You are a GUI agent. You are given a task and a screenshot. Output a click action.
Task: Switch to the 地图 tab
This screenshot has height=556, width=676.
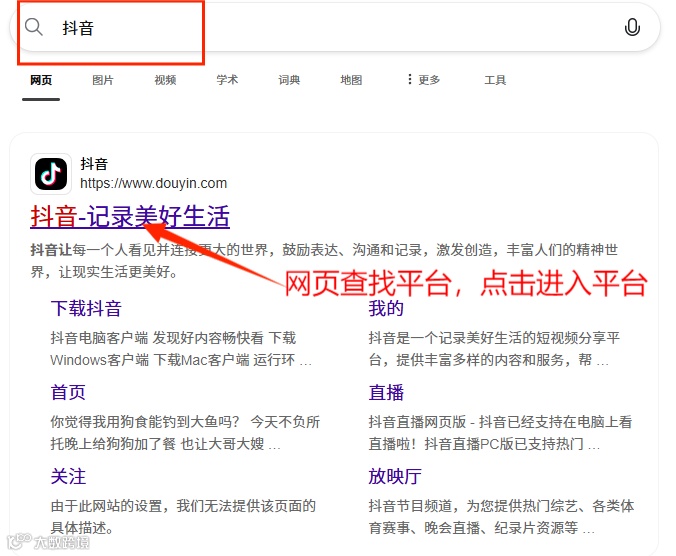[351, 80]
